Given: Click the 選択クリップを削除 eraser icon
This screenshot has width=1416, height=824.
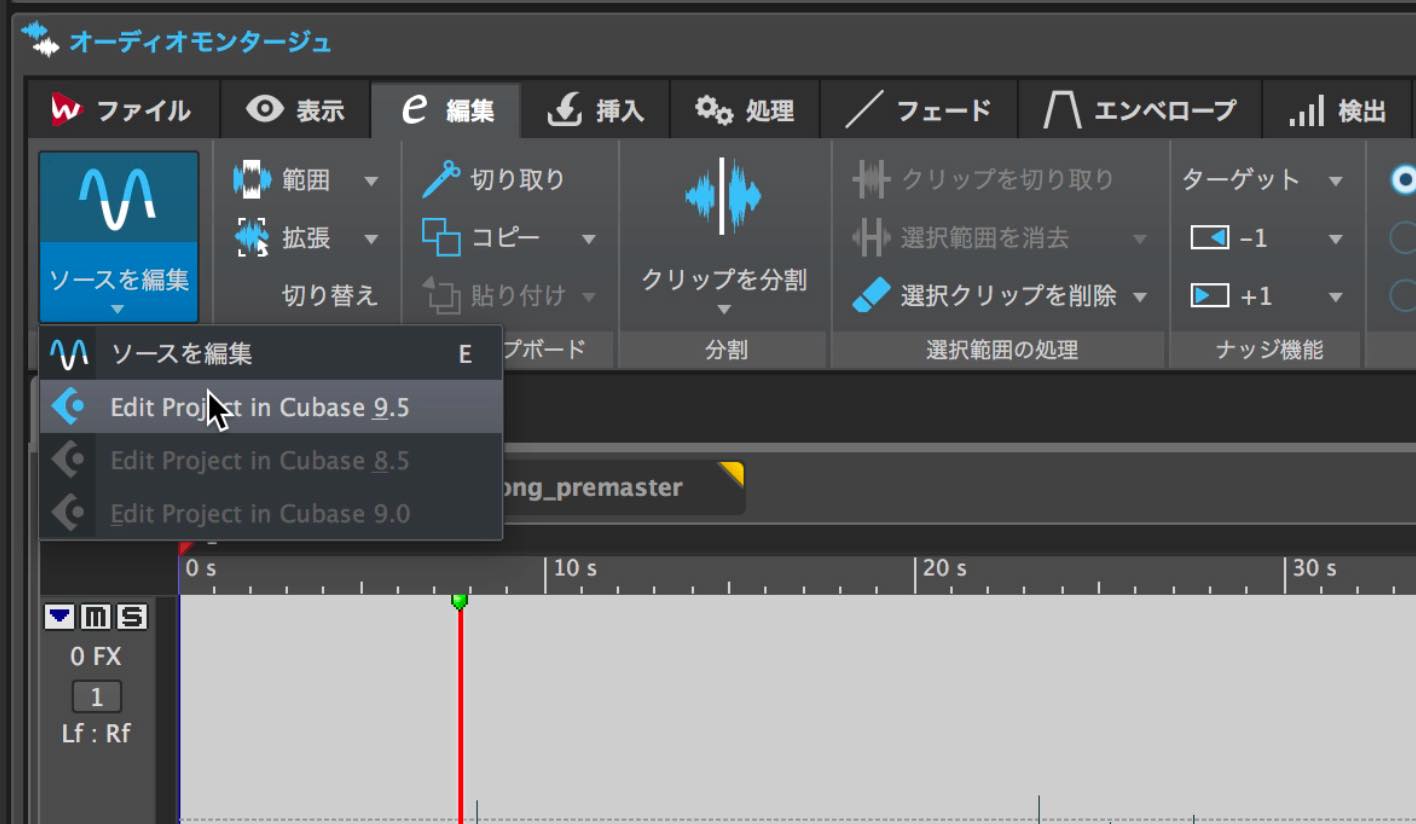Looking at the screenshot, I should tap(871, 296).
